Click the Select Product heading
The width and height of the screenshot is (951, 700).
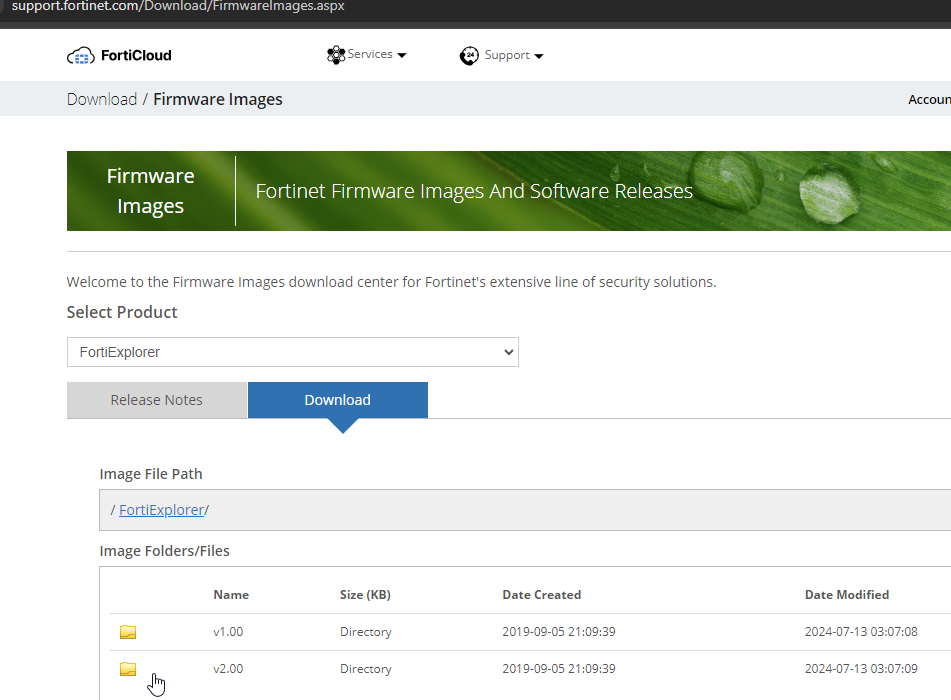point(122,312)
